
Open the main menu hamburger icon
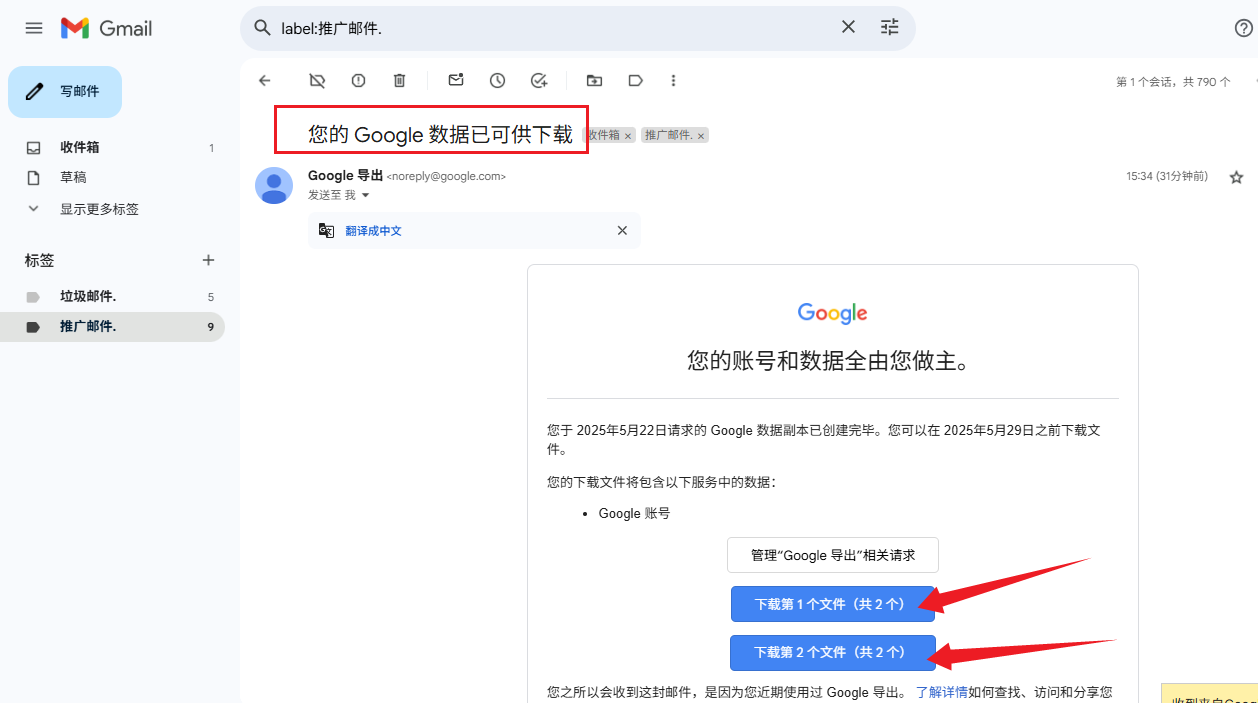click(34, 28)
